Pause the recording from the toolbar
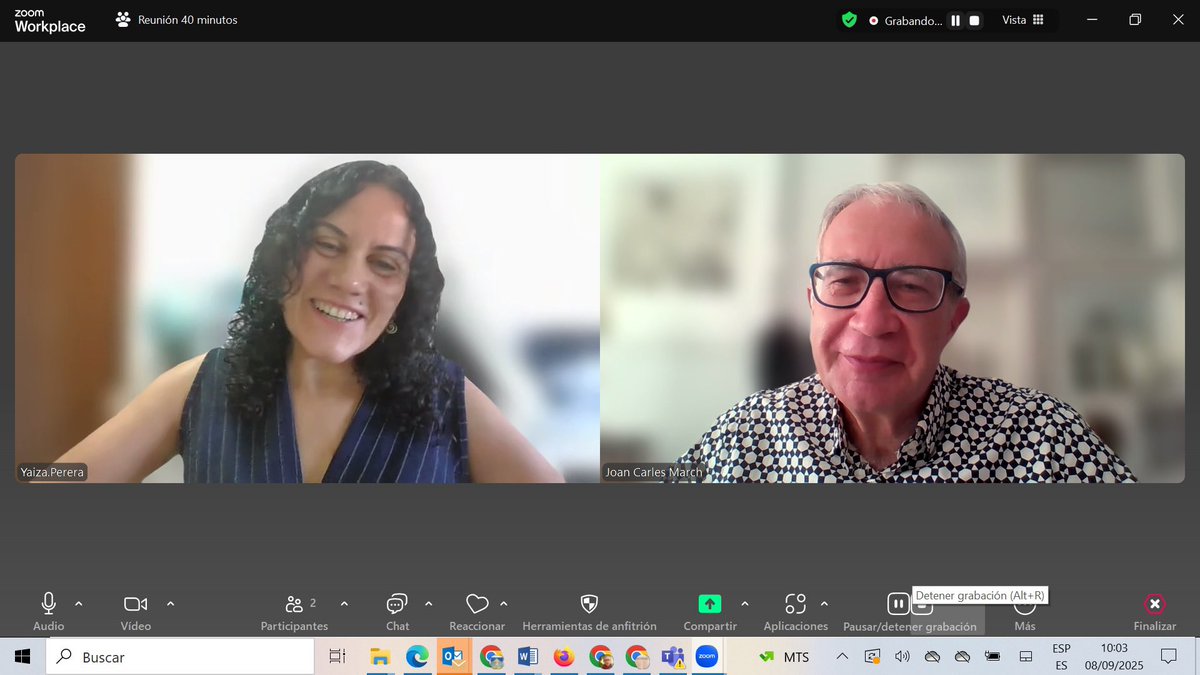This screenshot has width=1200, height=675. click(x=898, y=603)
